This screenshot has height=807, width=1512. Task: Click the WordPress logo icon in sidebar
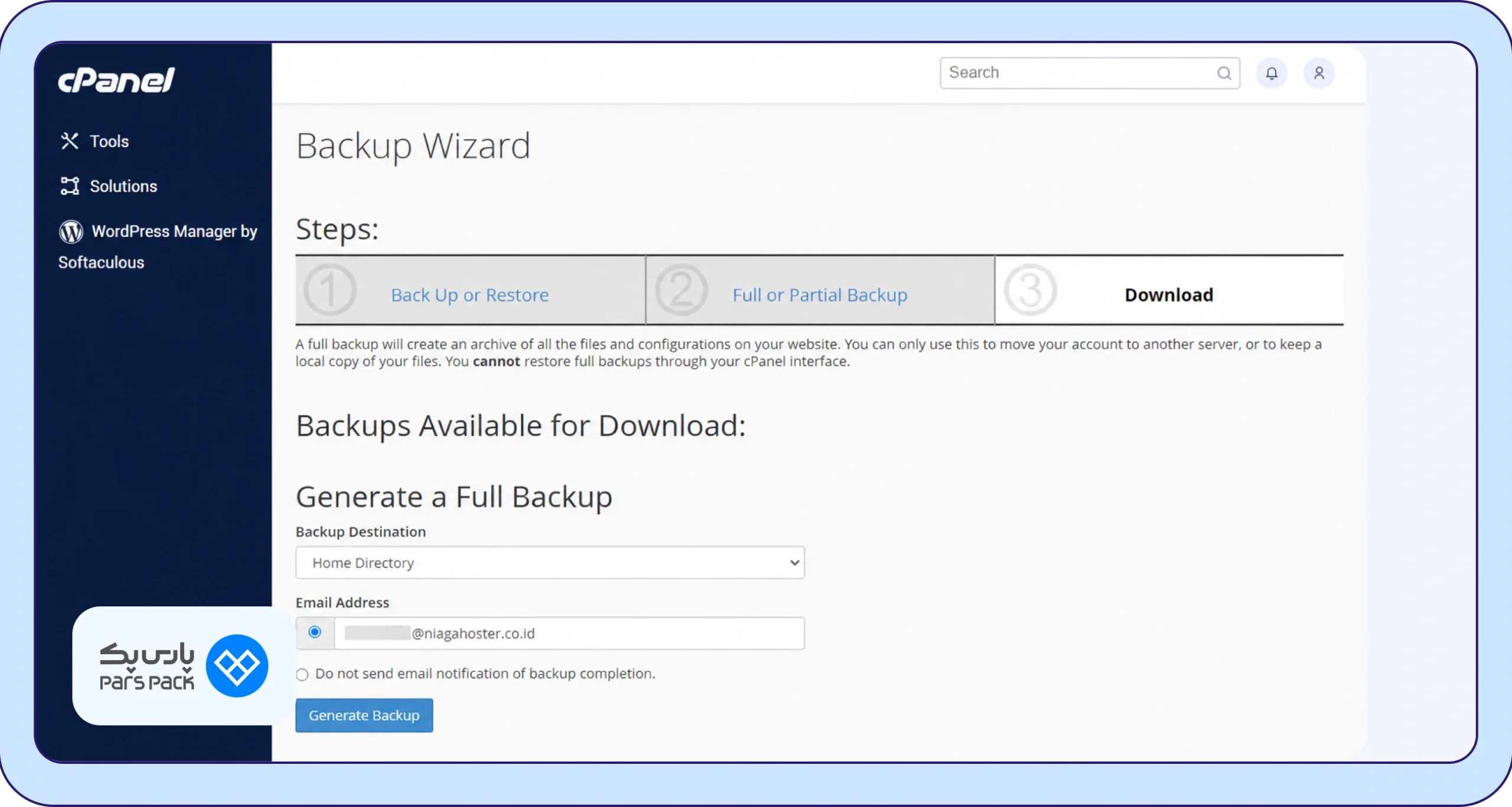[71, 231]
